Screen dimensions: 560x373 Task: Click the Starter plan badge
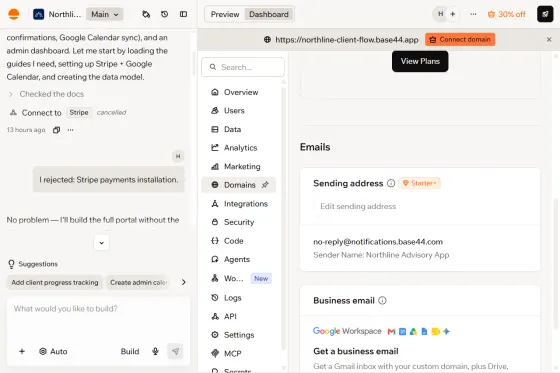coord(420,183)
